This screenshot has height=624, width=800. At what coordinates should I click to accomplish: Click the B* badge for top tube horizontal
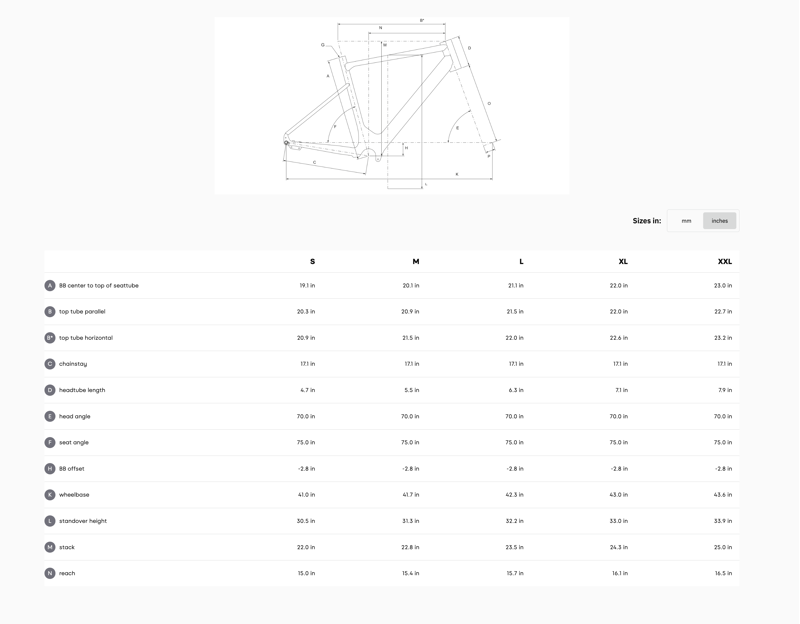pyautogui.click(x=50, y=338)
